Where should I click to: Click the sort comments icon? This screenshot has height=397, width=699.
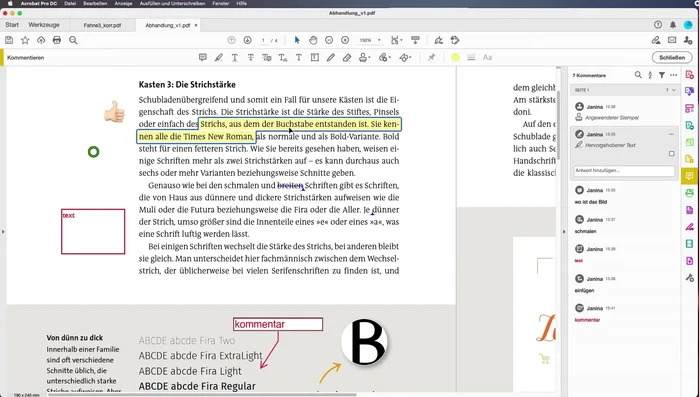tap(650, 75)
